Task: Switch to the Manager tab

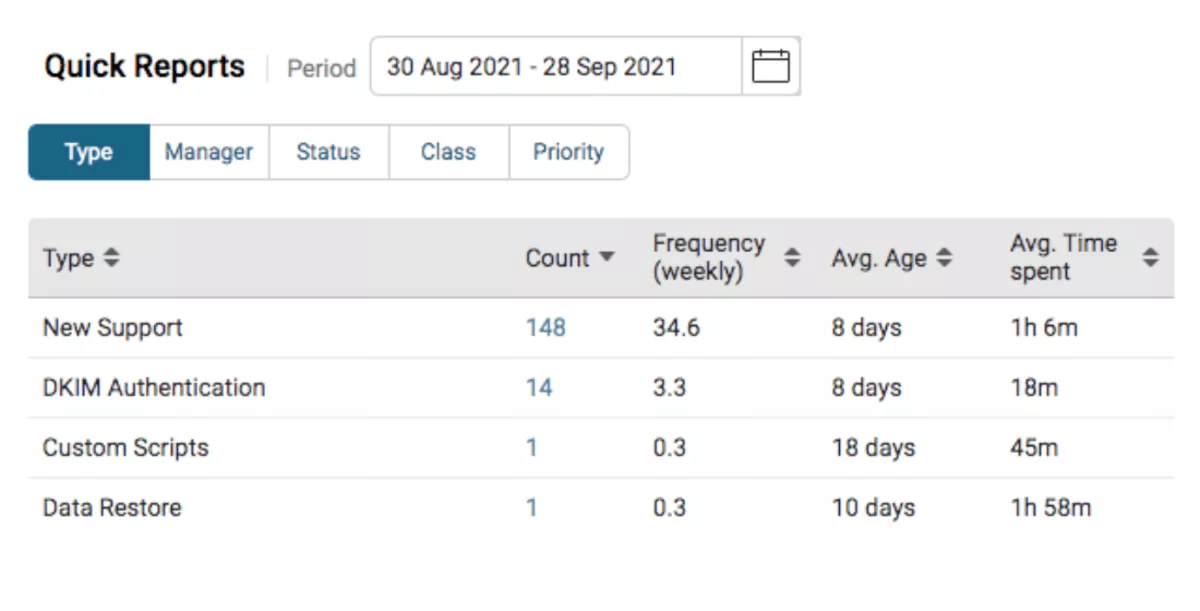Action: pos(208,152)
